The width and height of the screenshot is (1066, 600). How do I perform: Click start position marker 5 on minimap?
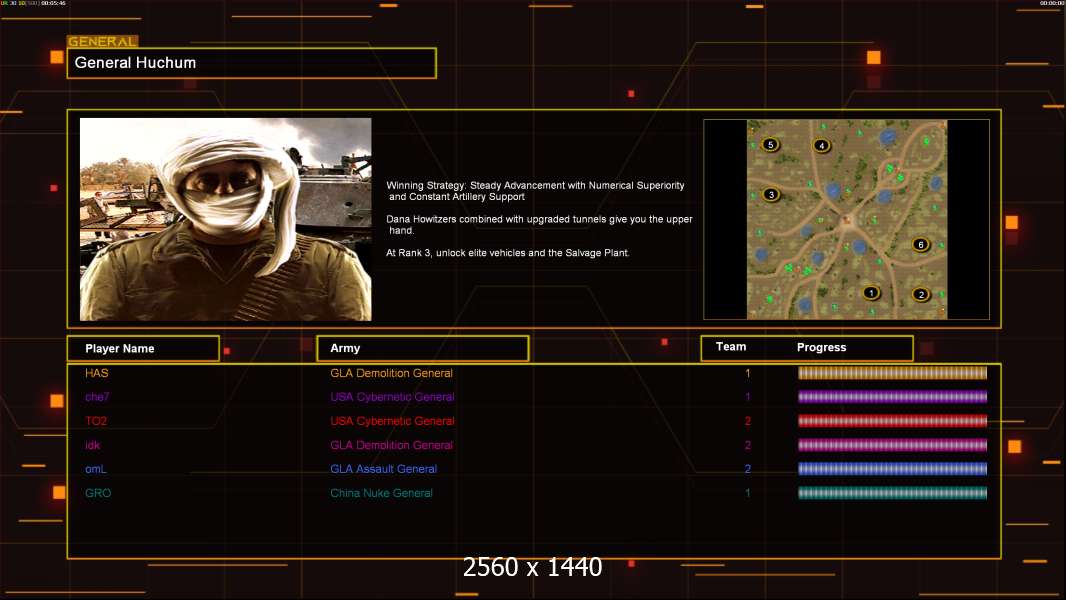[770, 144]
